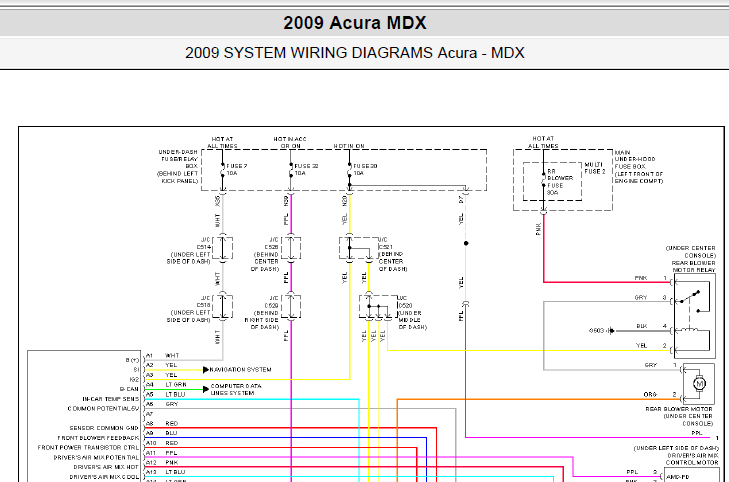Select the "RR BLOWER FUSE 30A" label
The width and height of the screenshot is (729, 482).
560,182
